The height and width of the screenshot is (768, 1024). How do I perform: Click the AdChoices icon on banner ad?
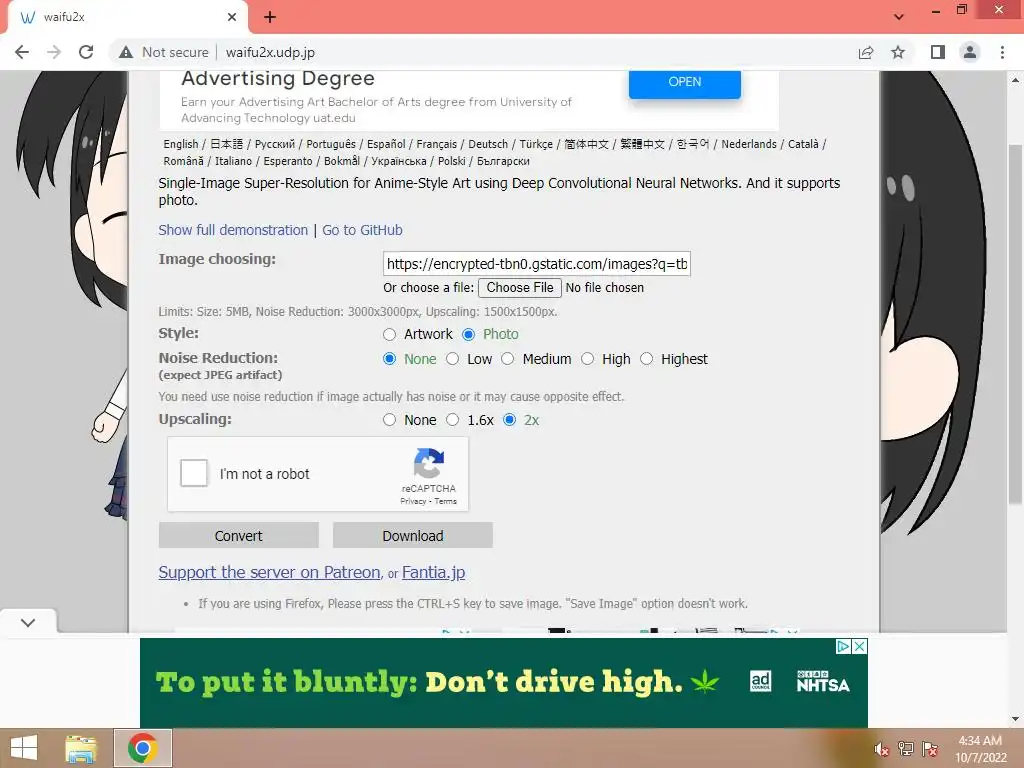(843, 647)
